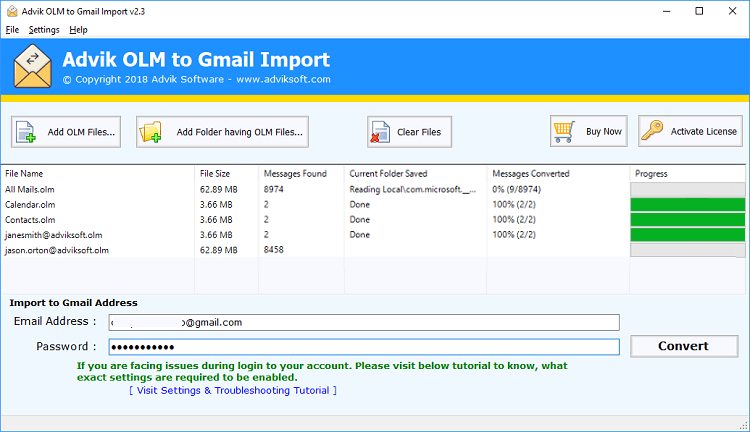Click the All Mails.olm progress bar
This screenshot has width=750, height=432.
pos(688,189)
